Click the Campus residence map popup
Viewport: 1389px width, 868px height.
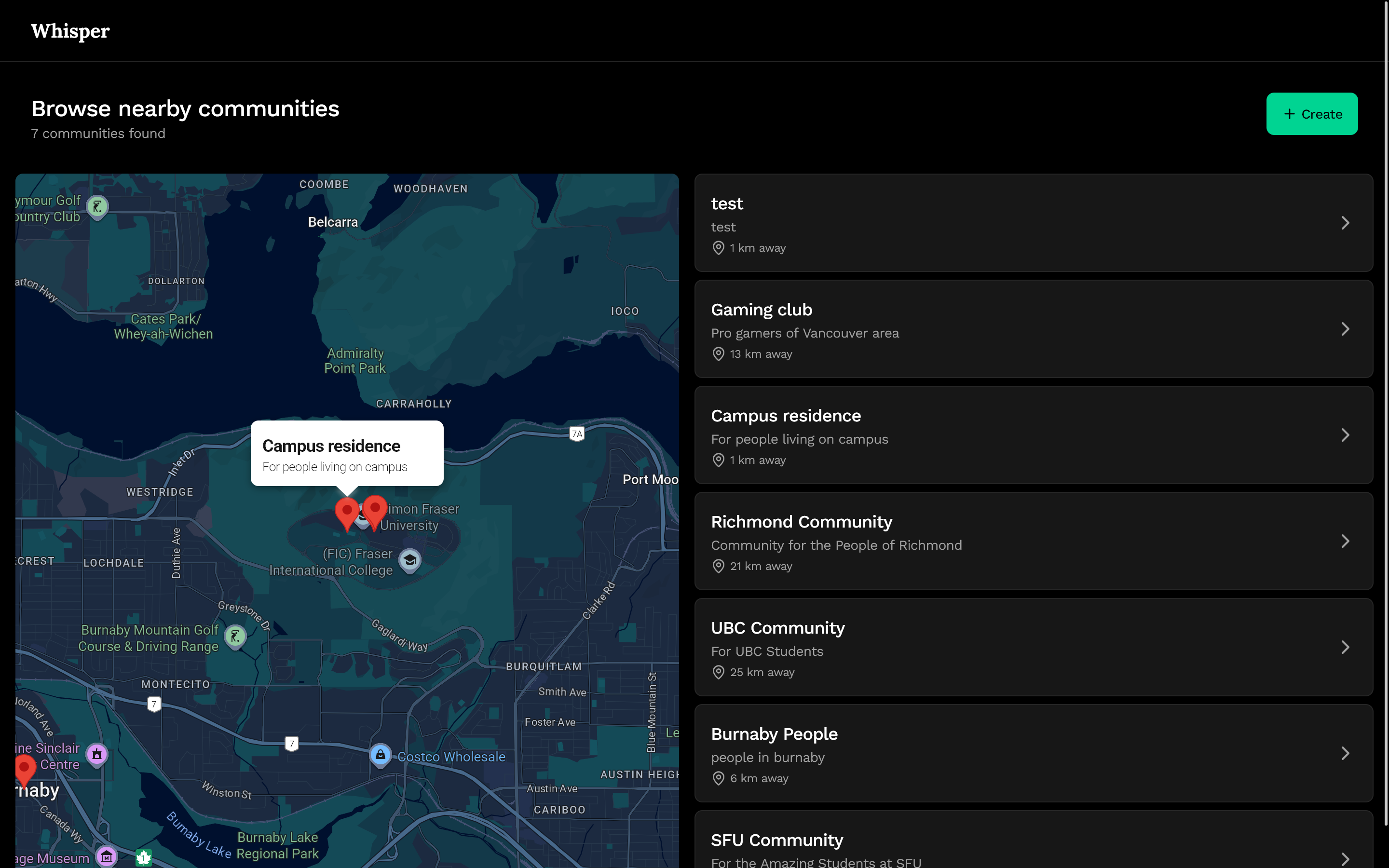[347, 453]
